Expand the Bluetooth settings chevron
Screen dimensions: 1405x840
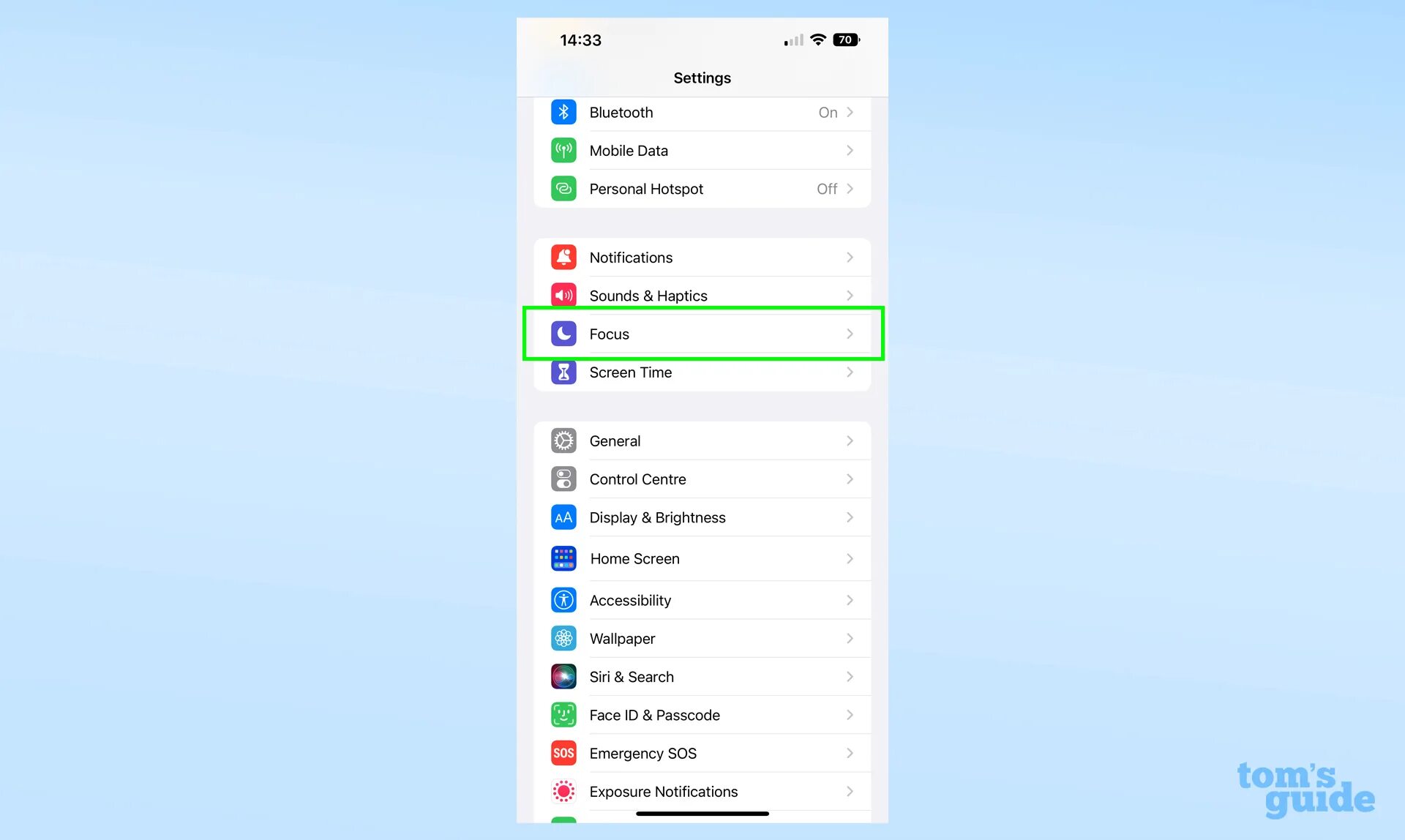pos(851,112)
